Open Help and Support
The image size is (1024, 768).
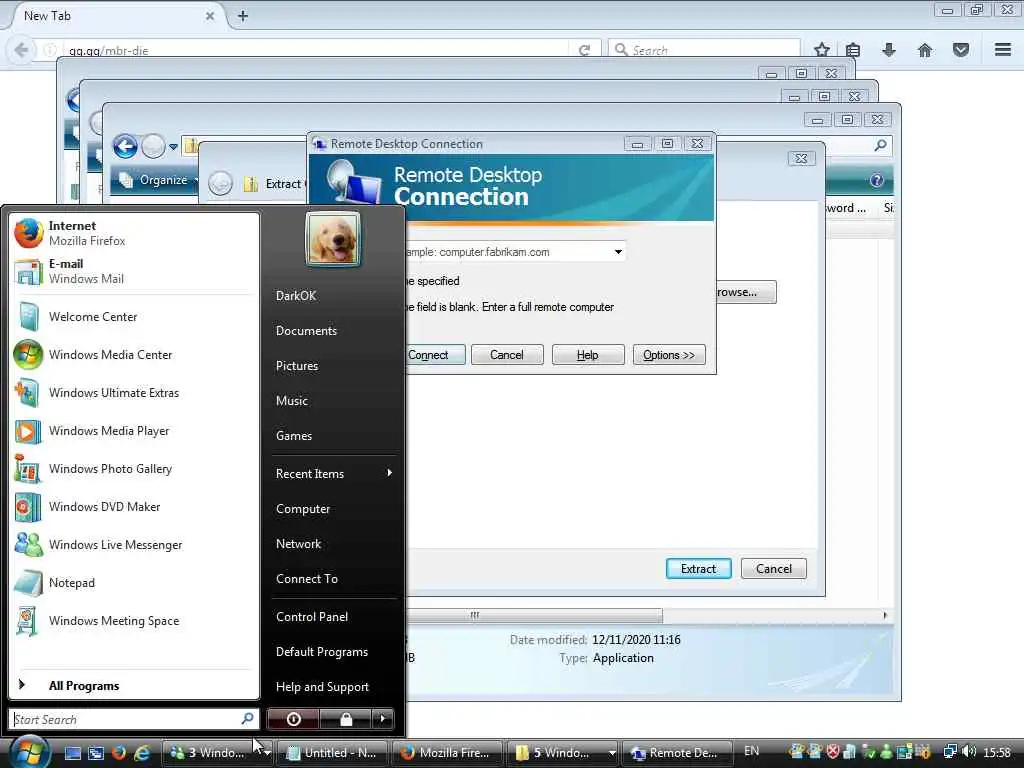click(x=322, y=687)
